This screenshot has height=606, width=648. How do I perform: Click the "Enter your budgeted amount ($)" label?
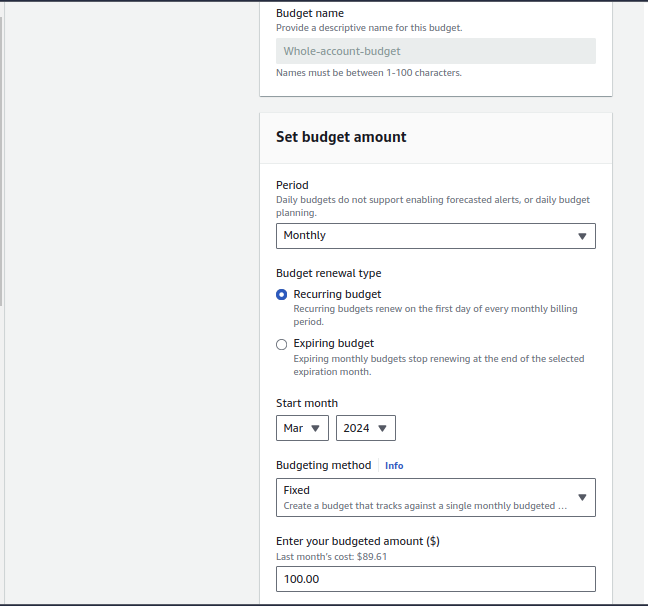[x=357, y=541]
